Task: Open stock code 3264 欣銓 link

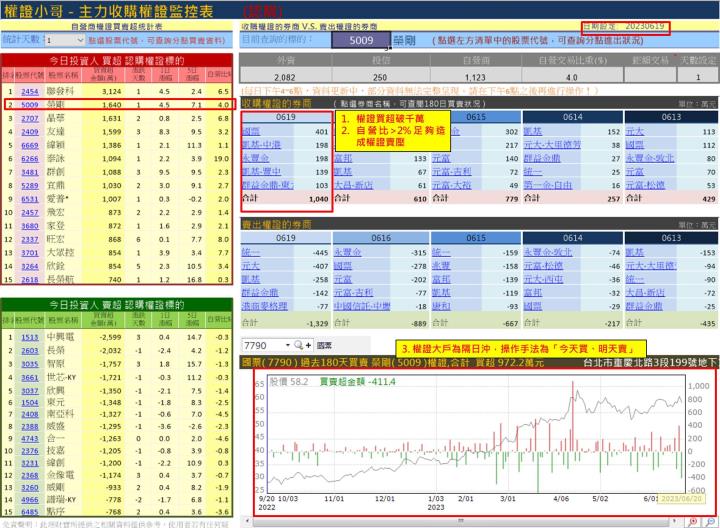Action: click(x=29, y=266)
